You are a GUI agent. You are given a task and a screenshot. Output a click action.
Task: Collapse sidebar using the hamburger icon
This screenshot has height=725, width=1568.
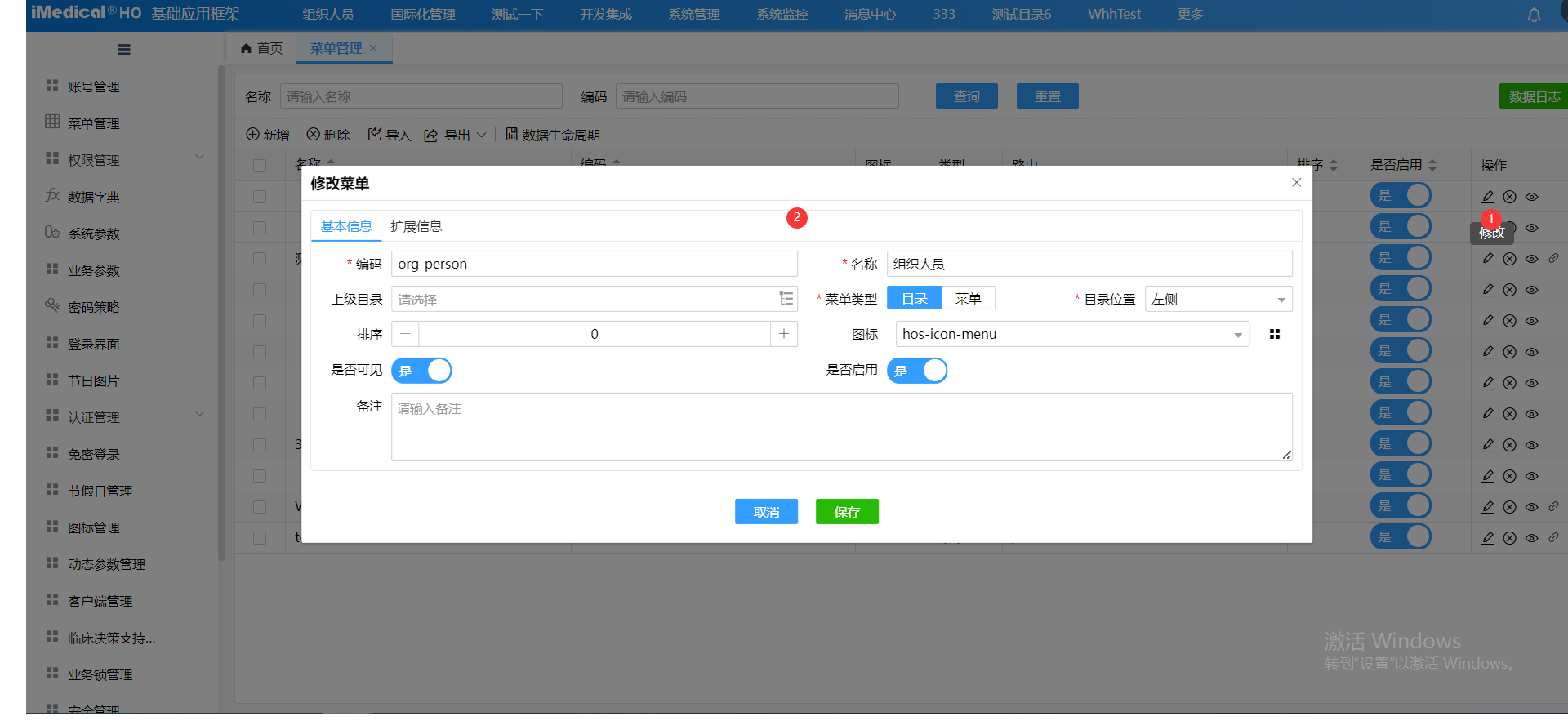coord(124,50)
